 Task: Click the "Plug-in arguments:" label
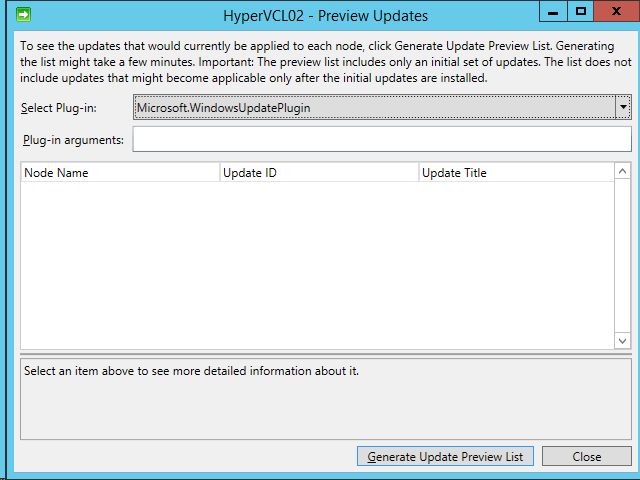(x=73, y=140)
